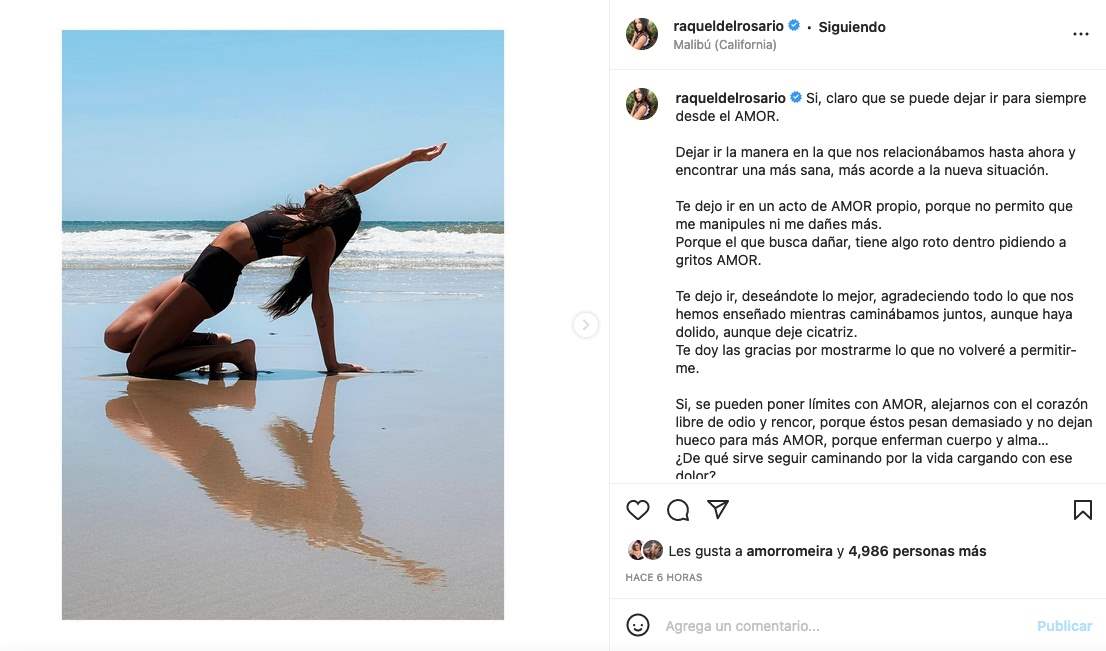View the 4,986 personas más likes list
The height and width of the screenshot is (651, 1106).
pos(917,551)
